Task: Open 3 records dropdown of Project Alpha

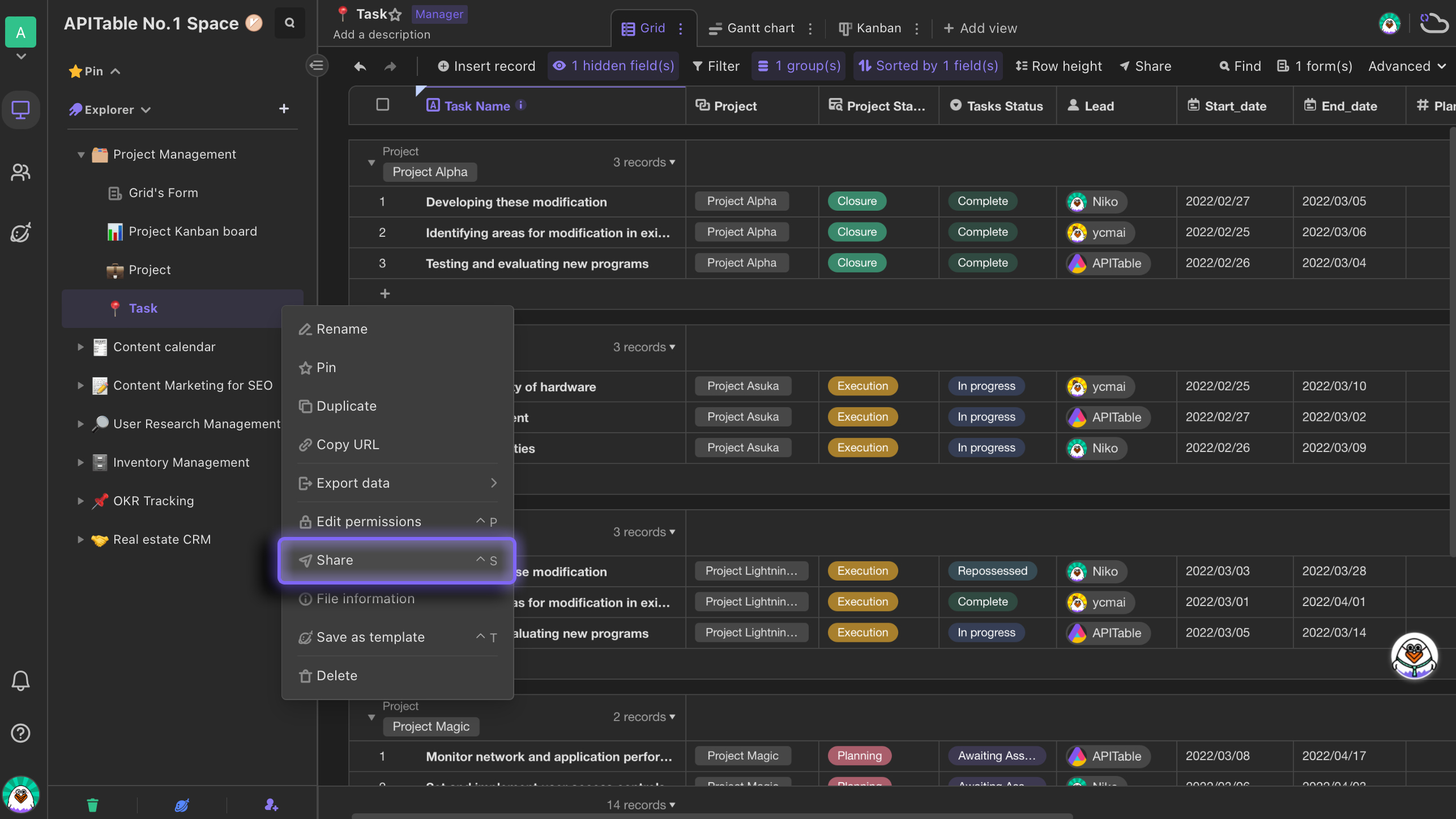Action: coord(644,163)
